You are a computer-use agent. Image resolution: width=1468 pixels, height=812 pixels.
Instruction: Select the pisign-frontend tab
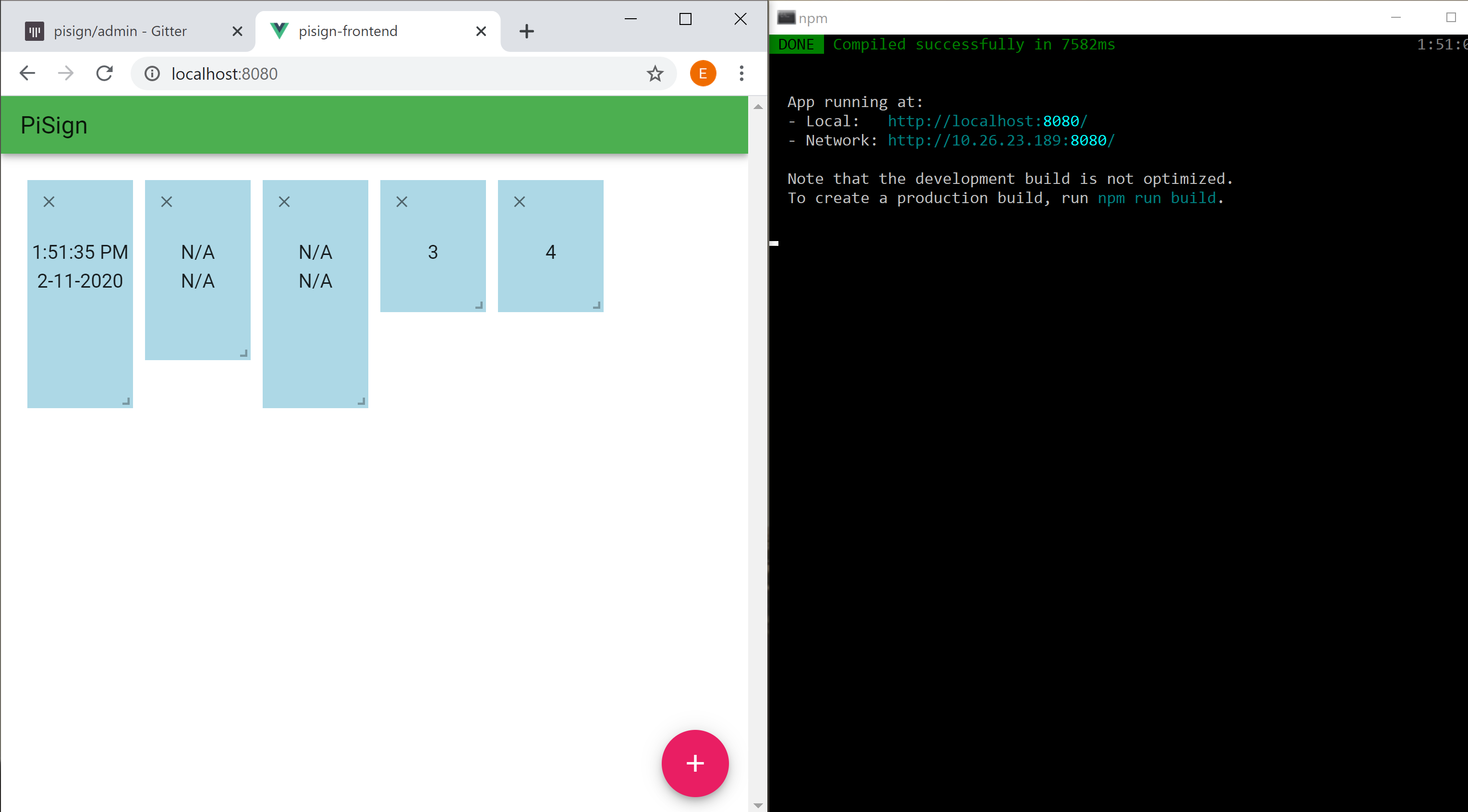click(348, 31)
